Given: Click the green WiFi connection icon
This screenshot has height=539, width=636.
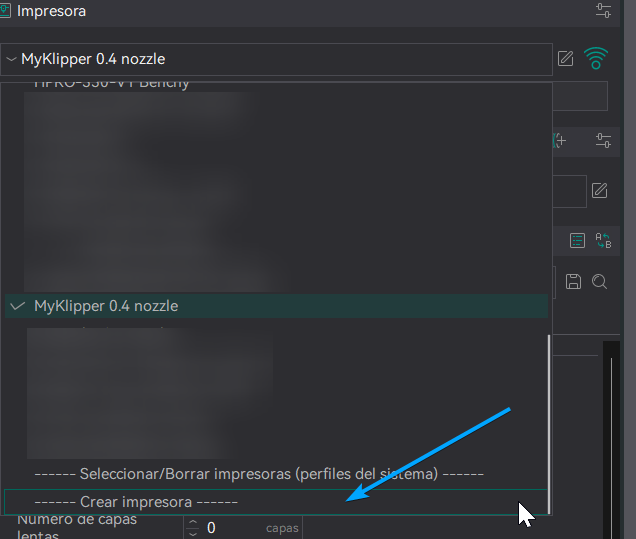Looking at the screenshot, I should tap(597, 59).
